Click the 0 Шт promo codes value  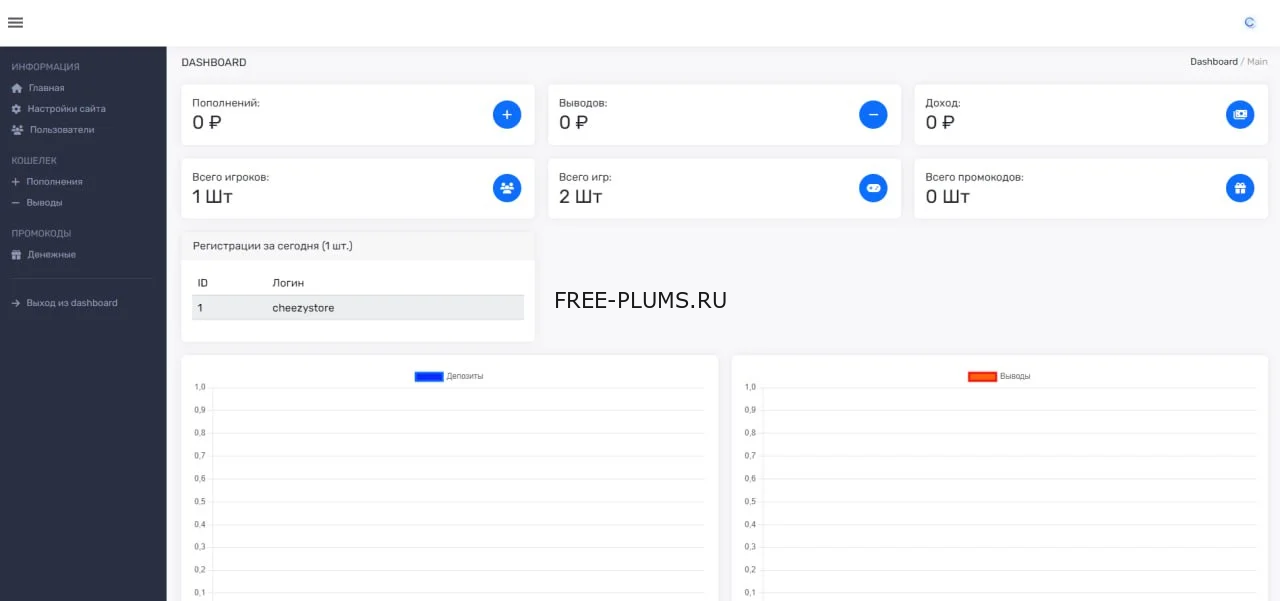tap(948, 196)
